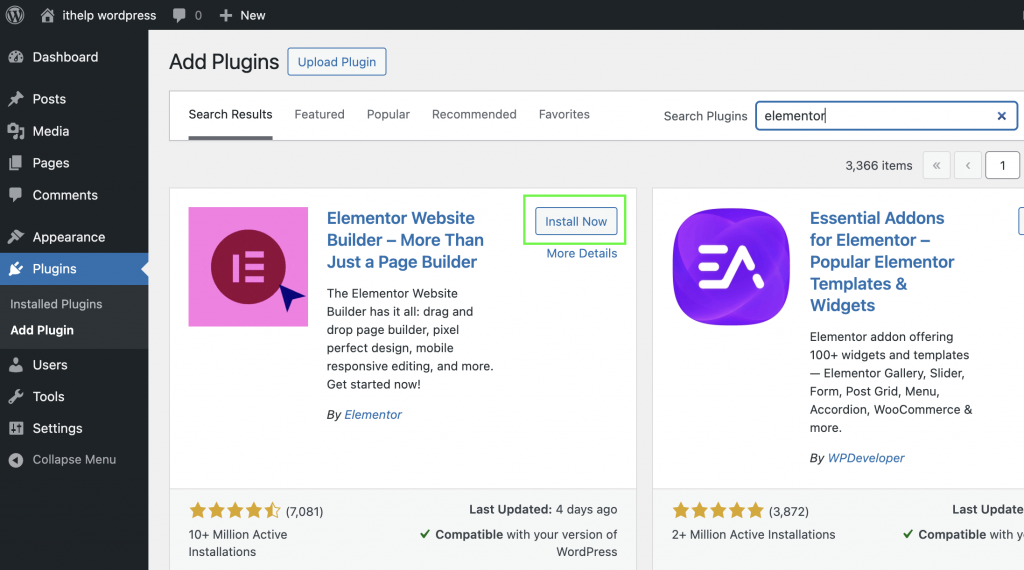Open the New content menu
Viewport: 1024px width, 570px height.
(242, 15)
